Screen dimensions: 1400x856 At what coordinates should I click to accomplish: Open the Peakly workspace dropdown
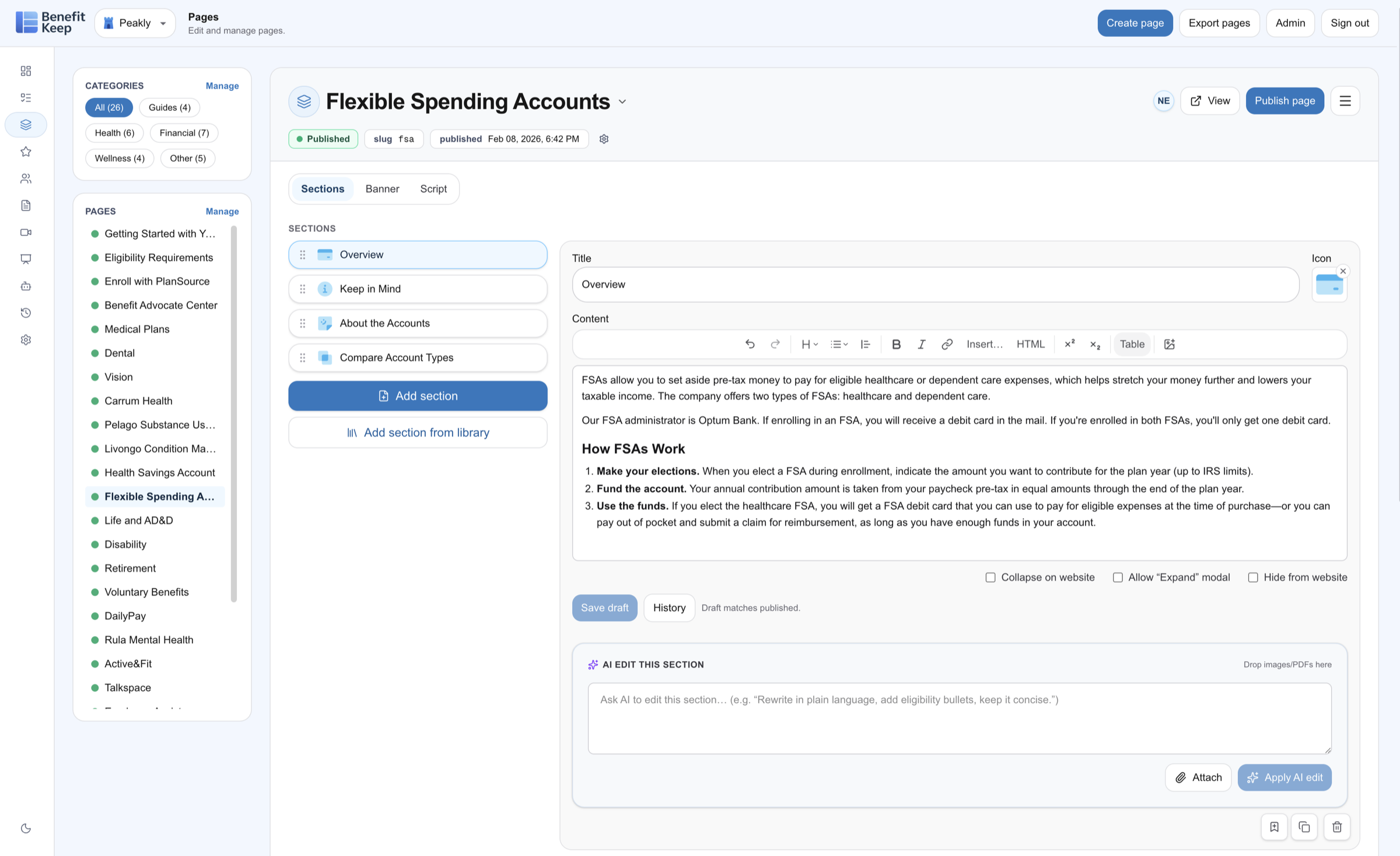(135, 23)
